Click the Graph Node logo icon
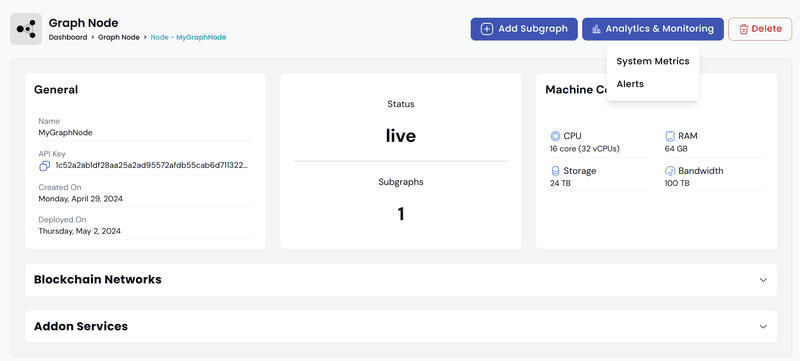The width and height of the screenshot is (800, 361). click(x=26, y=29)
